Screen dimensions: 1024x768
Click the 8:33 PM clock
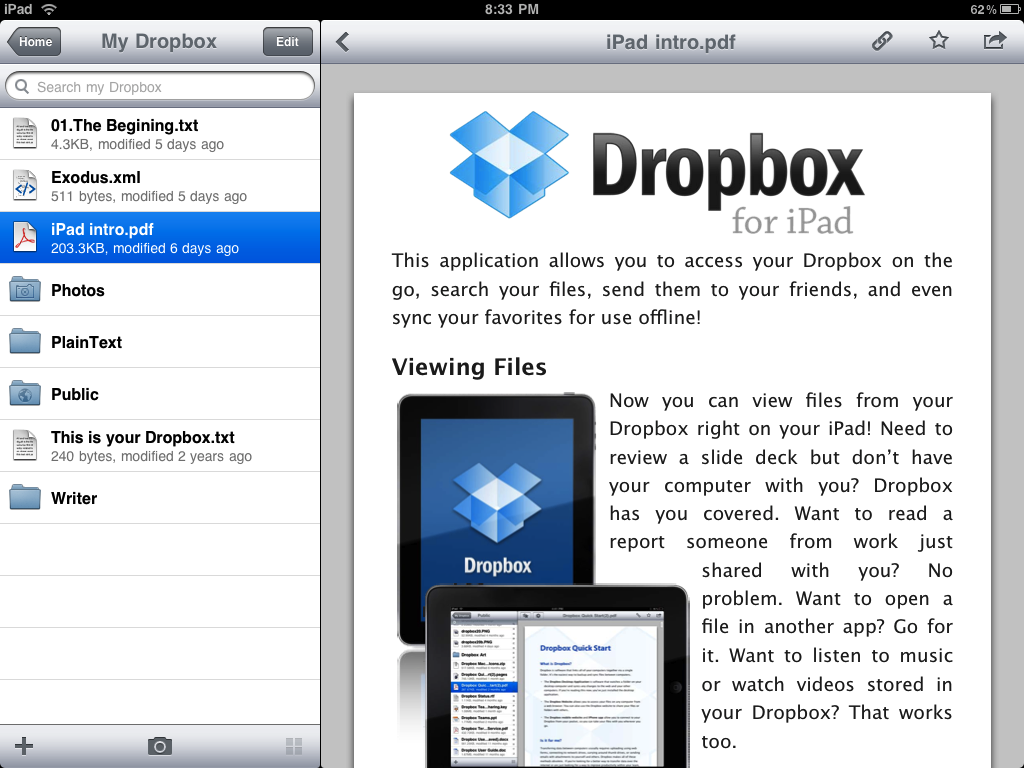[511, 9]
